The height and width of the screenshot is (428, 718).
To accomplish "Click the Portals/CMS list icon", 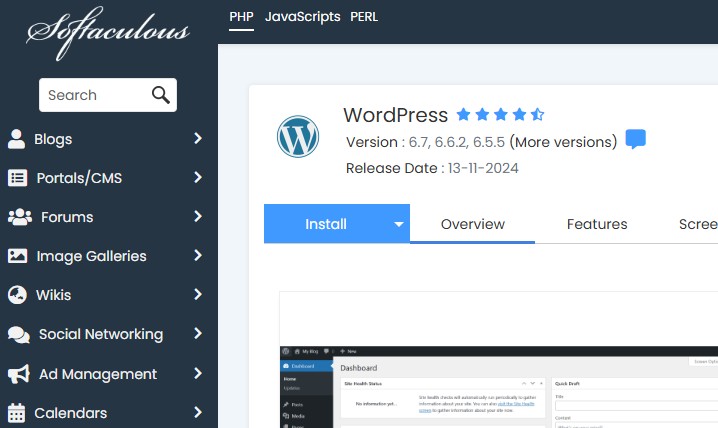I will tap(17, 178).
